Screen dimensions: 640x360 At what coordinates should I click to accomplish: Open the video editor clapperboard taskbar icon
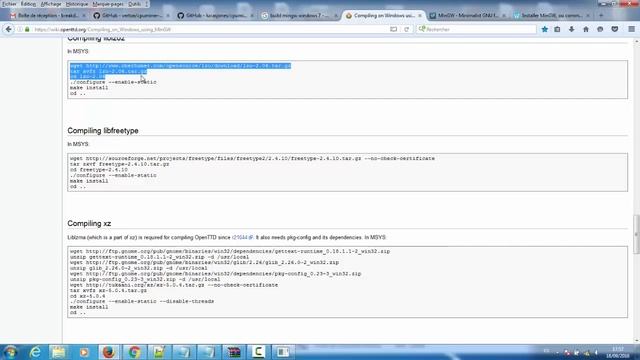(234, 352)
